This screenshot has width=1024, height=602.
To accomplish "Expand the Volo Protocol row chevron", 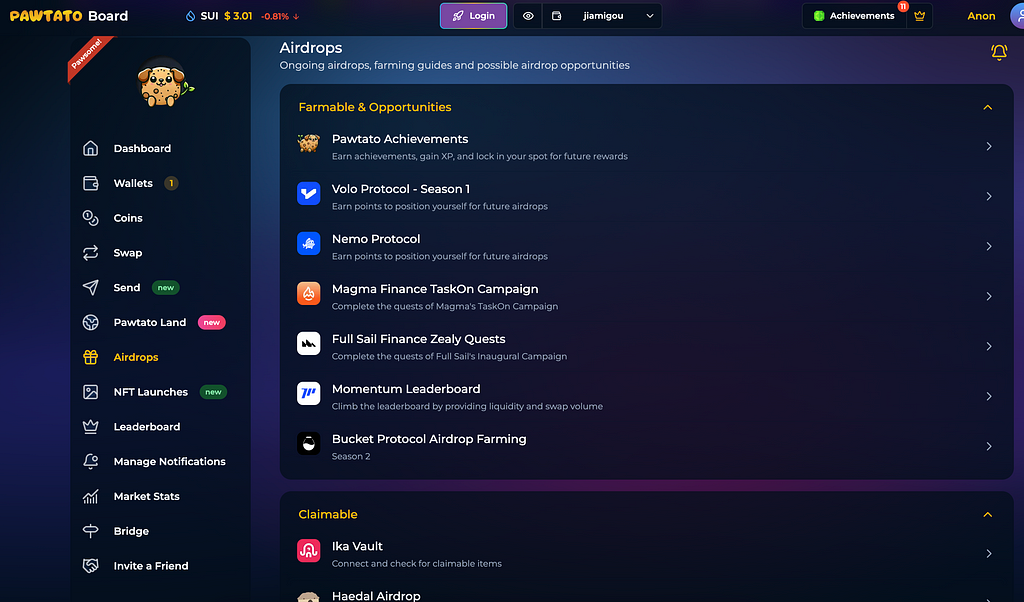I will tap(989, 197).
